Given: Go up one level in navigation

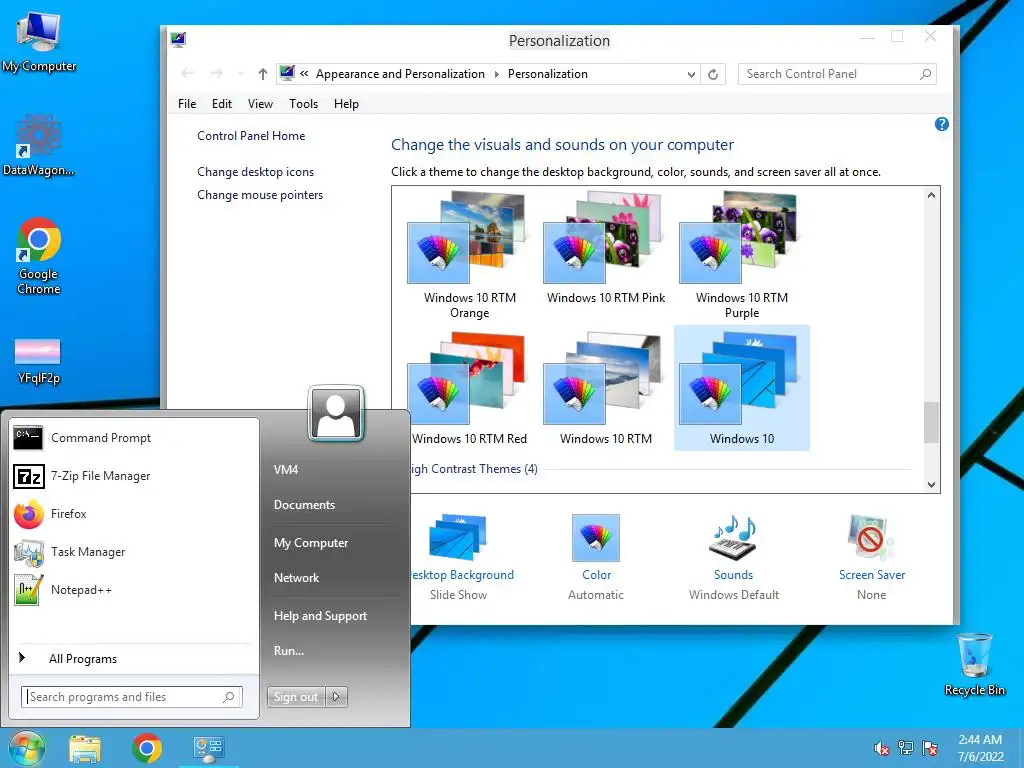Looking at the screenshot, I should (x=263, y=74).
